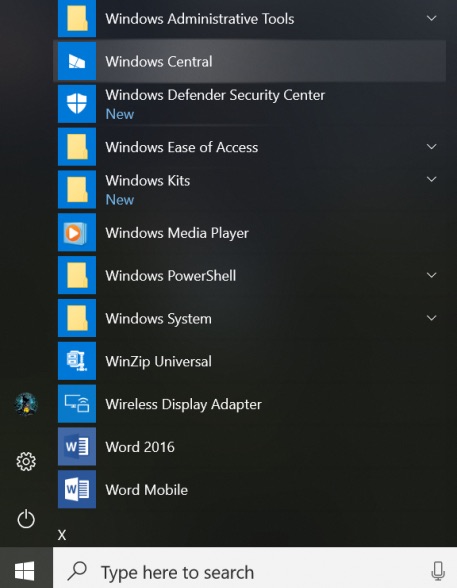The image size is (457, 588).
Task: Select the Windows Media Player label
Action: [x=177, y=233]
